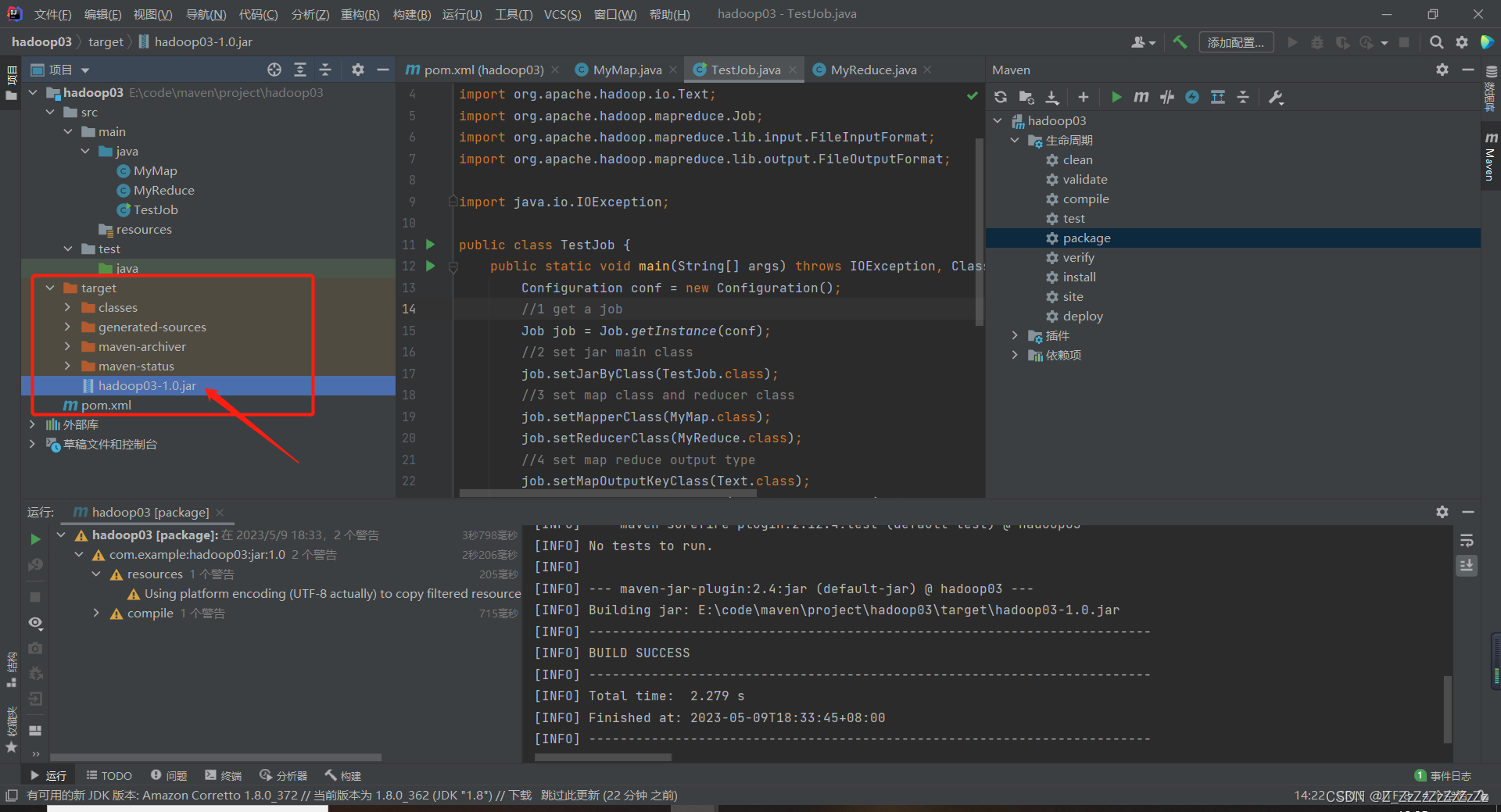Image resolution: width=1501 pixels, height=812 pixels.
Task: Open Maven side tool window stripe
Action: 1490,156
